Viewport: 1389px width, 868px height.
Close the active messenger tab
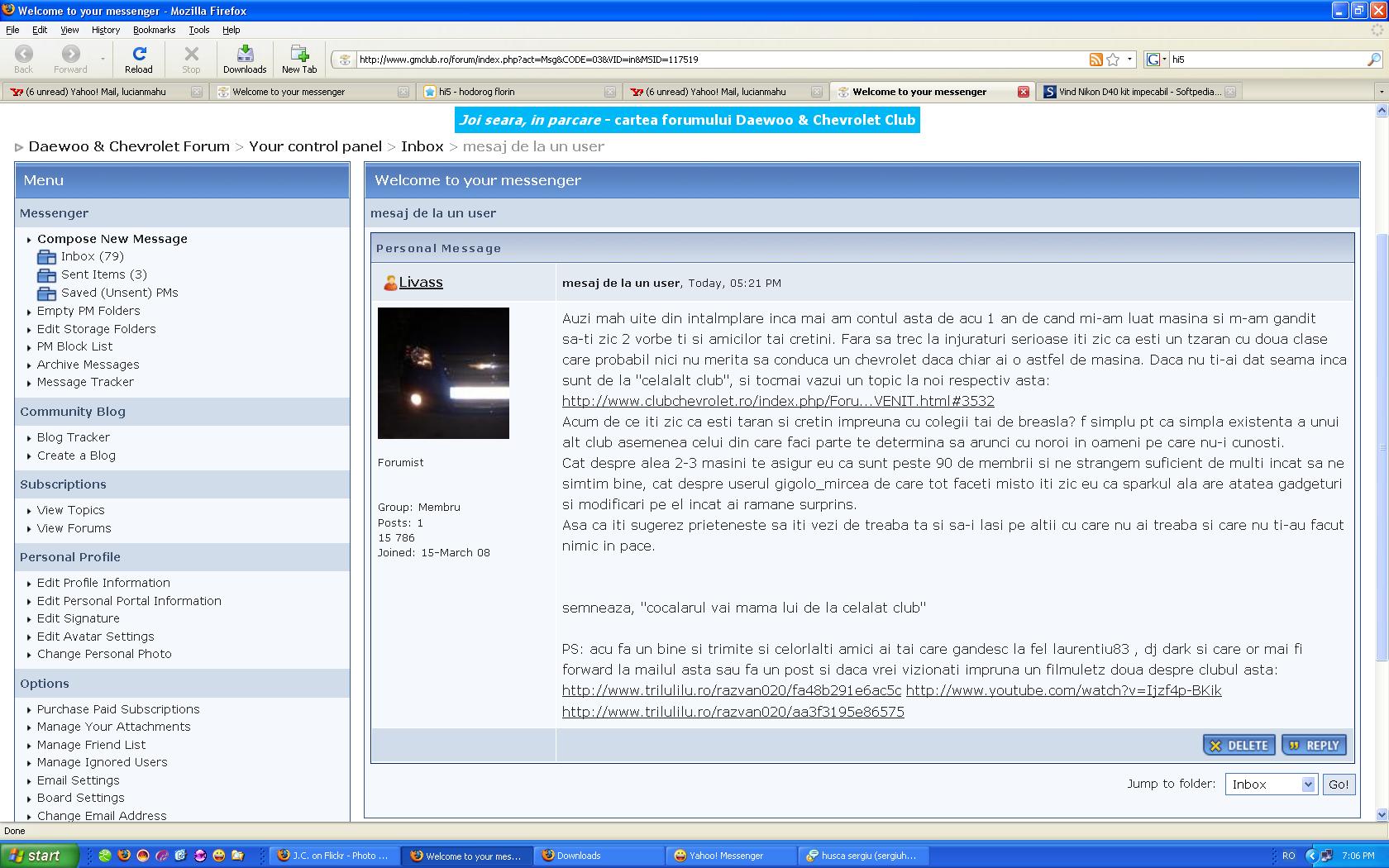pos(1024,92)
